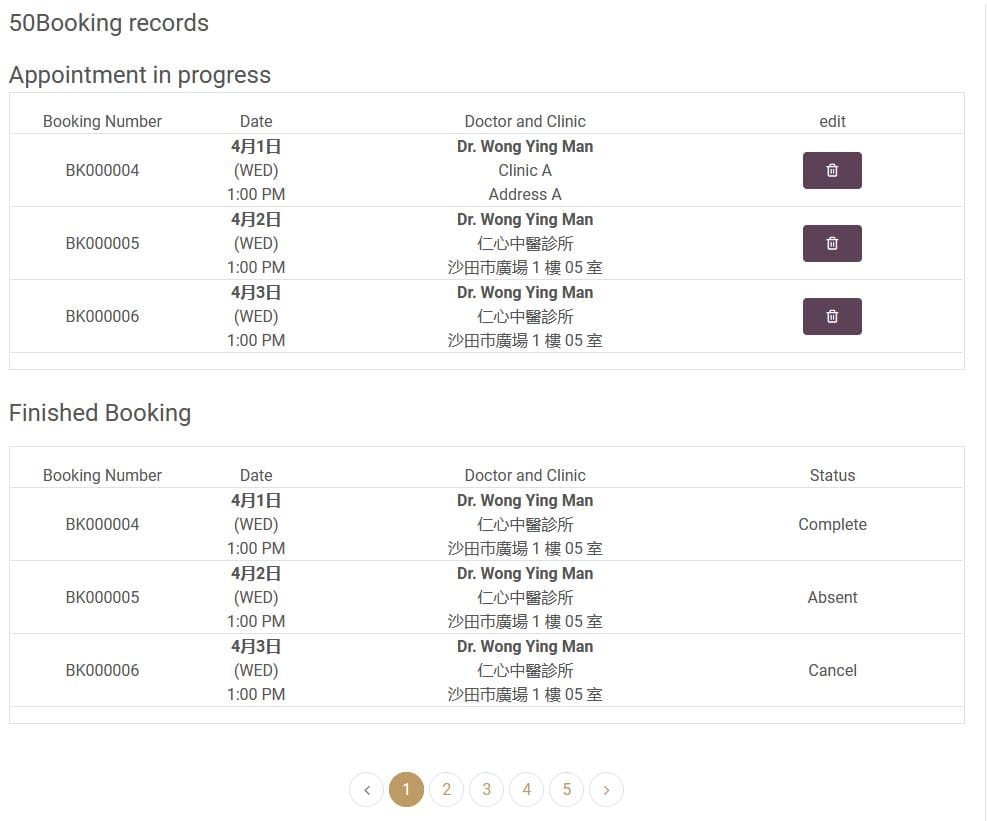Image resolution: width=987 pixels, height=821 pixels.
Task: Go back using the left chevron arrow
Action: (366, 789)
